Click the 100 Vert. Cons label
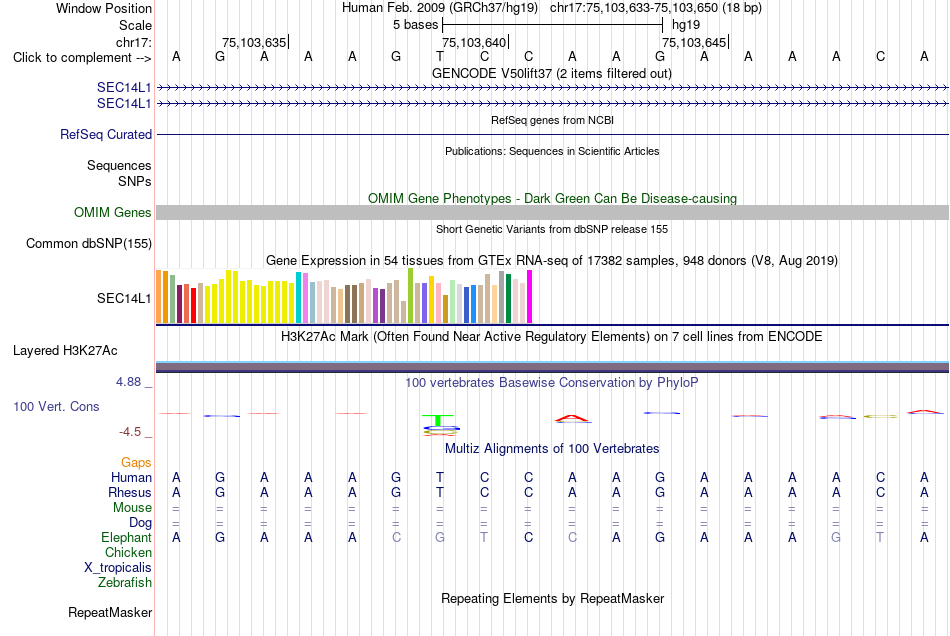This screenshot has width=950, height=636. (x=56, y=406)
